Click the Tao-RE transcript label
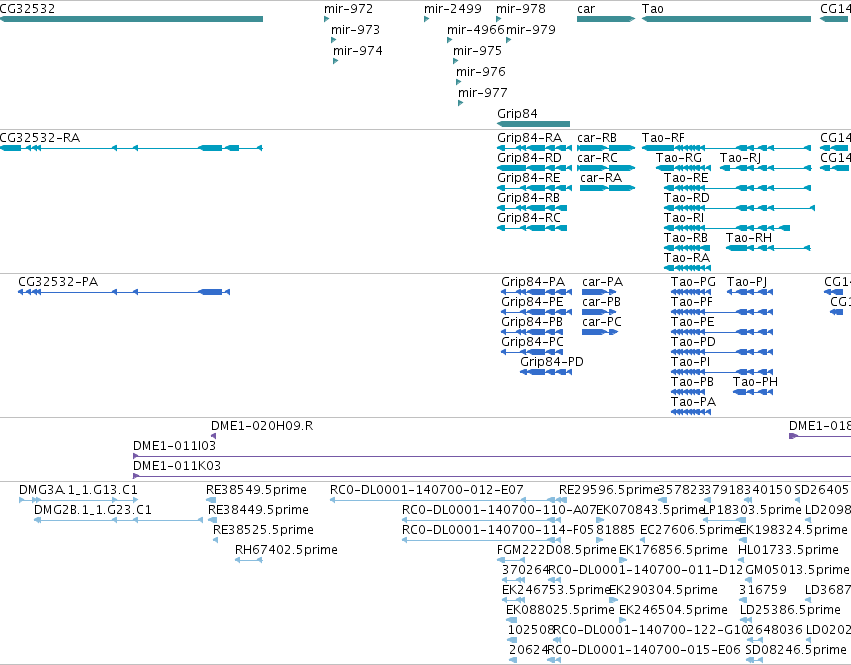851x665 pixels. [x=686, y=178]
